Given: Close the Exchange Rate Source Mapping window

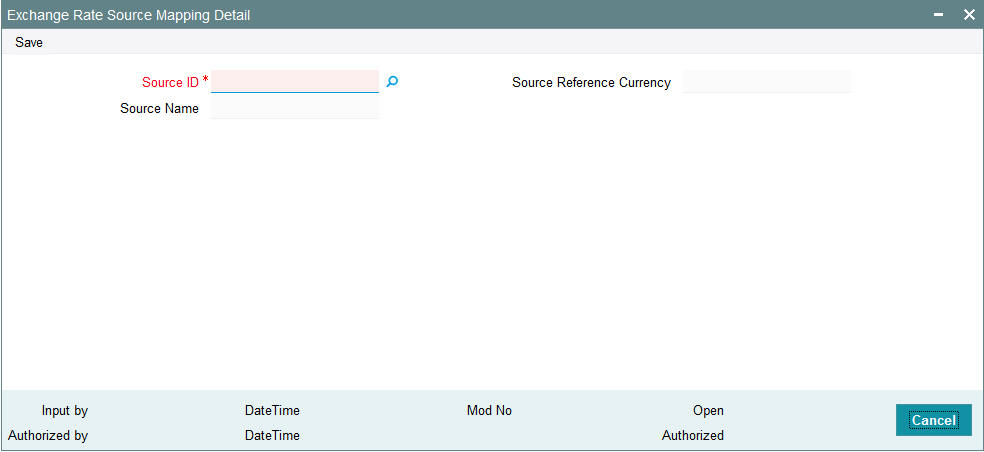Looking at the screenshot, I should 969,14.
